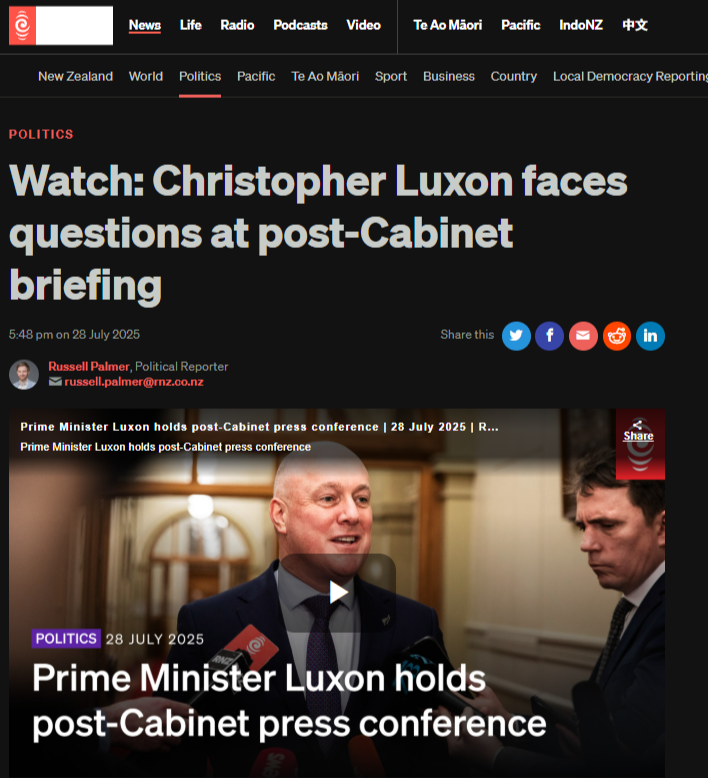The height and width of the screenshot is (778, 708).
Task: Play the post-Cabinet press conference video
Action: pos(338,592)
